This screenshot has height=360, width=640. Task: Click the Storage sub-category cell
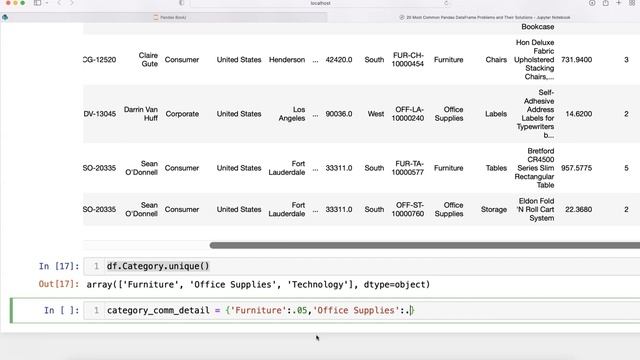493,209
